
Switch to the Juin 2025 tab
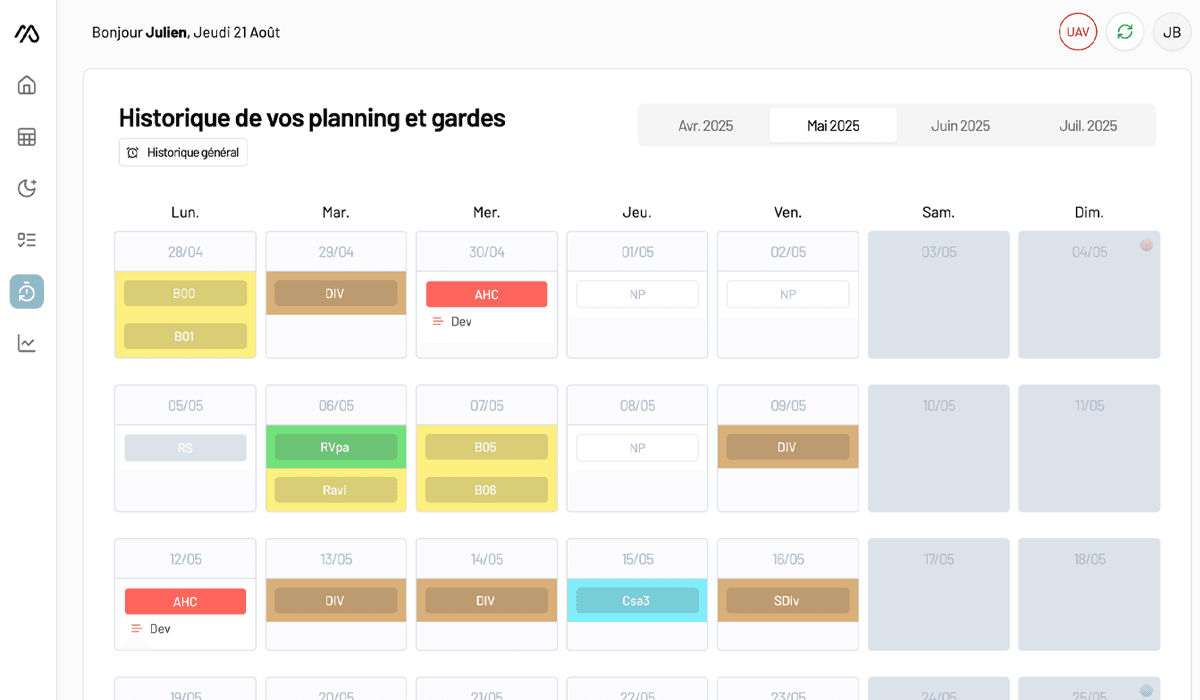tap(960, 126)
